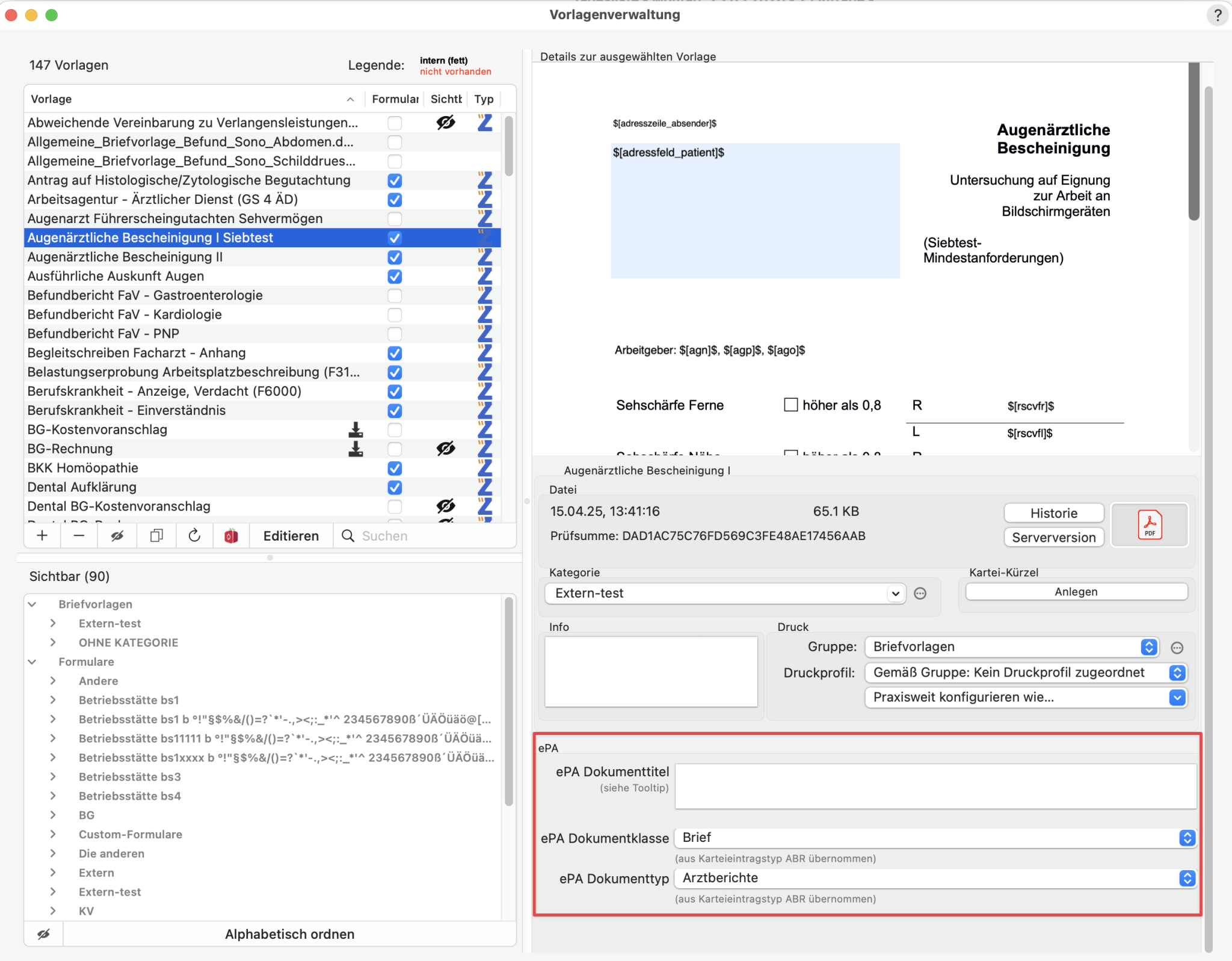This screenshot has width=1232, height=961.
Task: Open Praxisweit konfigurieren wie... dropdown
Action: click(x=1026, y=698)
